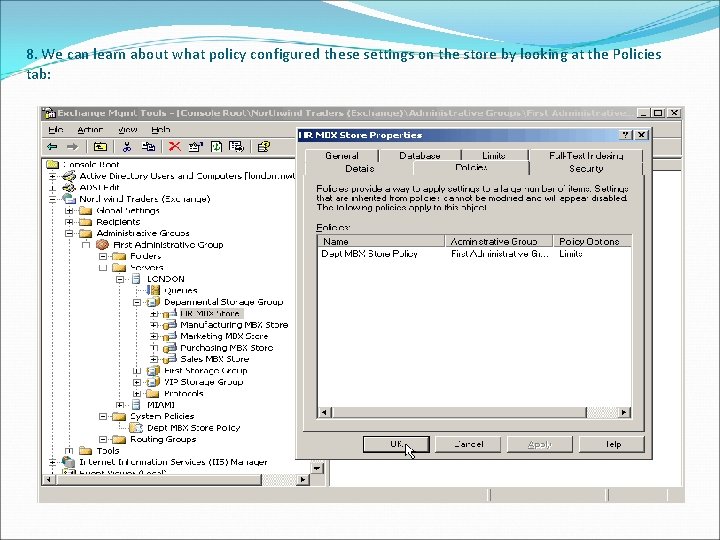Click the red Delete X toolbar icon
Screen dimensions: 720x540
(x=174, y=146)
